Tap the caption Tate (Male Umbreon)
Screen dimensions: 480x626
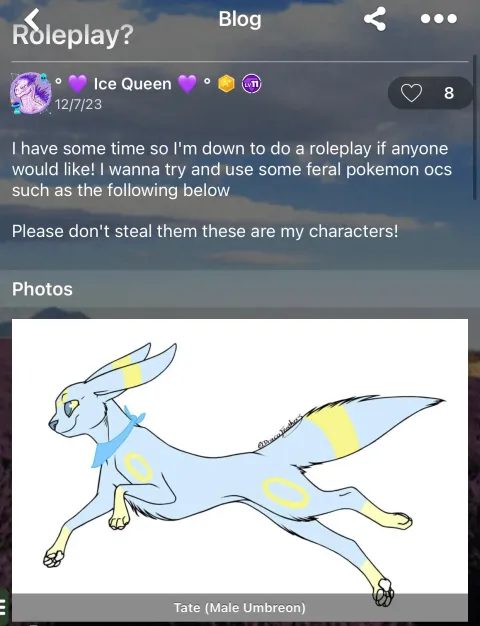(x=240, y=608)
